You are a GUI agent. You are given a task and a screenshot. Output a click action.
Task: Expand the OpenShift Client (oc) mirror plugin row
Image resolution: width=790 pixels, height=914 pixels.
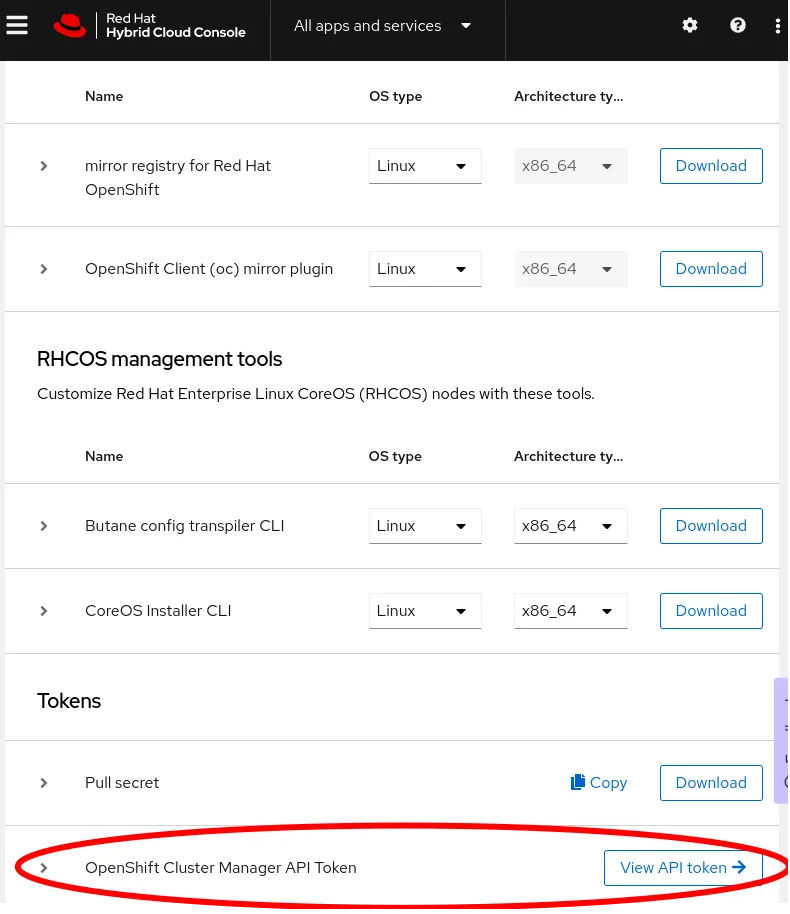[44, 269]
